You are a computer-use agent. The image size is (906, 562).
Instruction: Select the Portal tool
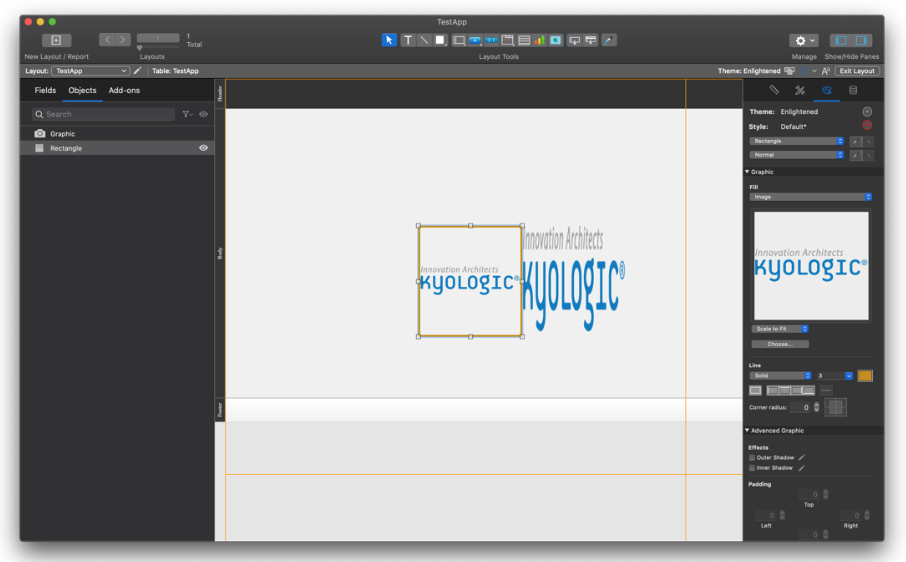pyautogui.click(x=524, y=40)
